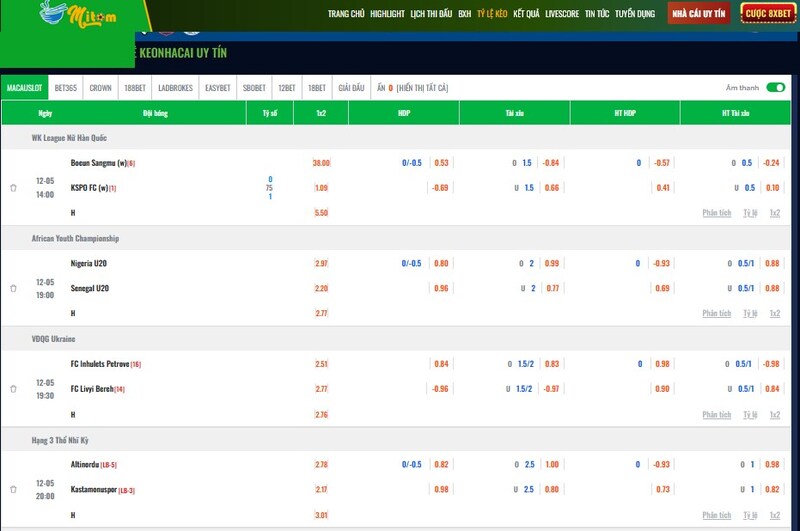Screen dimensions: 800x531
Task: Click the Mitom logo
Action: (78, 14)
